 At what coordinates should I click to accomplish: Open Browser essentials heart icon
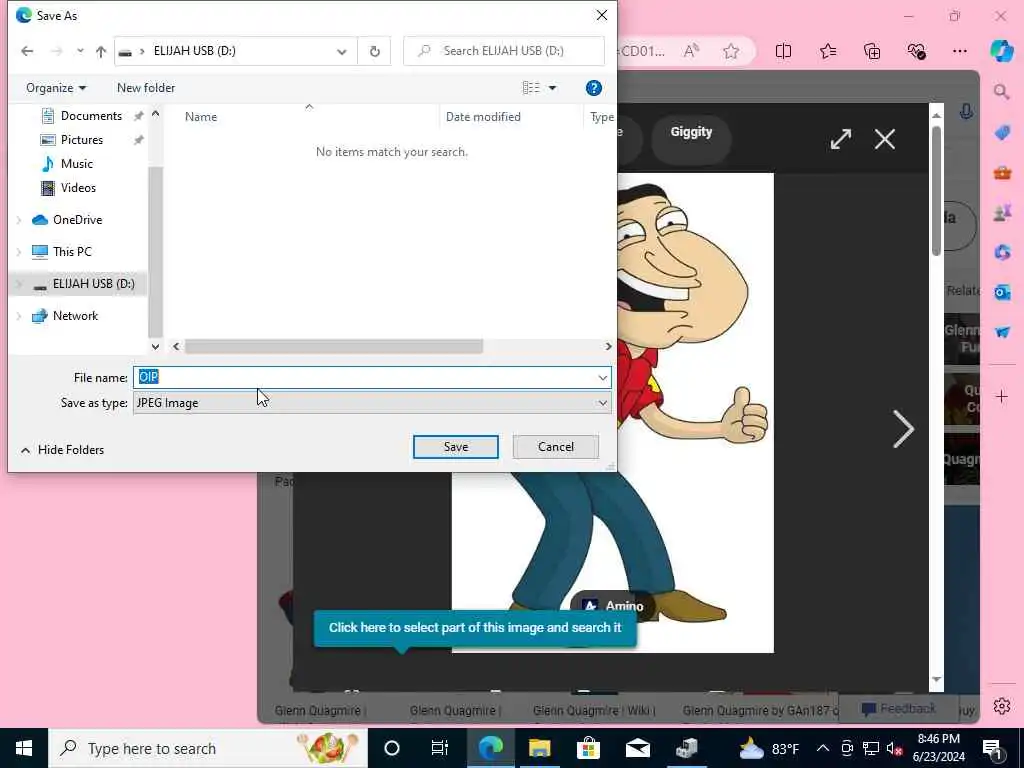916,51
